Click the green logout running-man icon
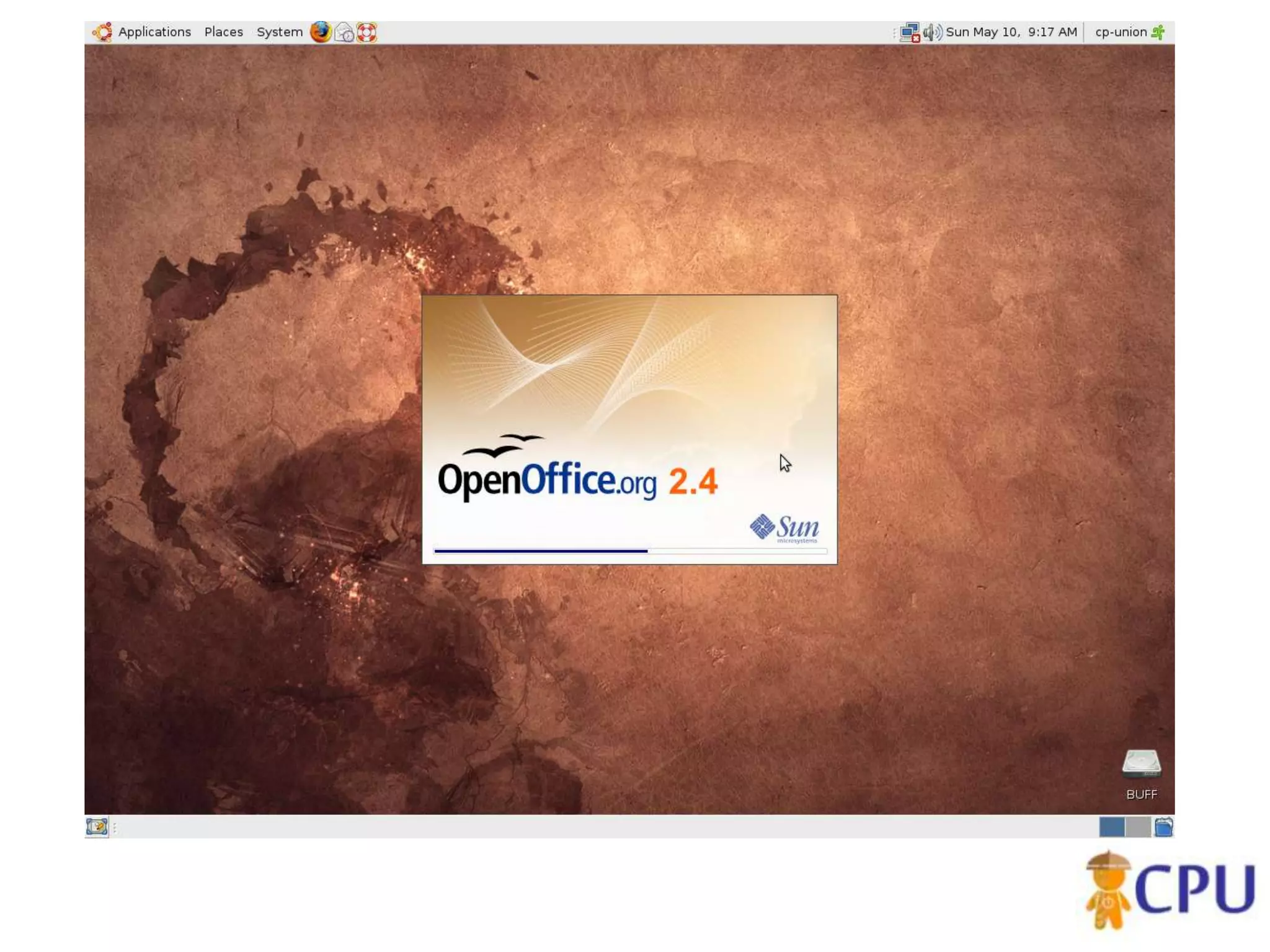 (x=1158, y=32)
